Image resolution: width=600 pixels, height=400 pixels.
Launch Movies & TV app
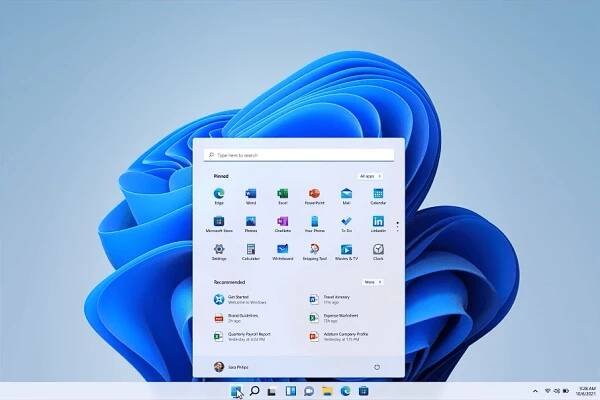[x=345, y=248]
